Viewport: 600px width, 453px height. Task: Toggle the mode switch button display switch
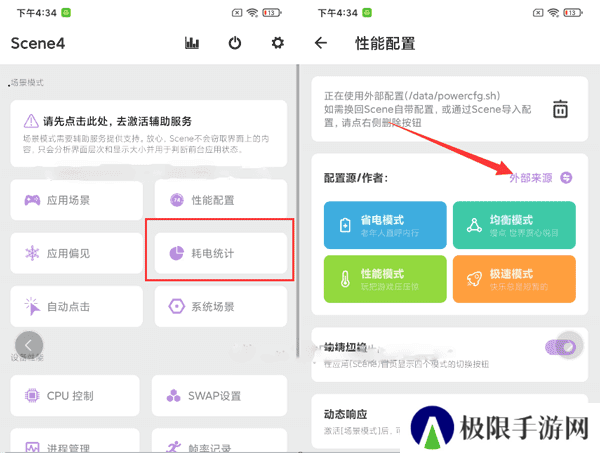(x=561, y=347)
